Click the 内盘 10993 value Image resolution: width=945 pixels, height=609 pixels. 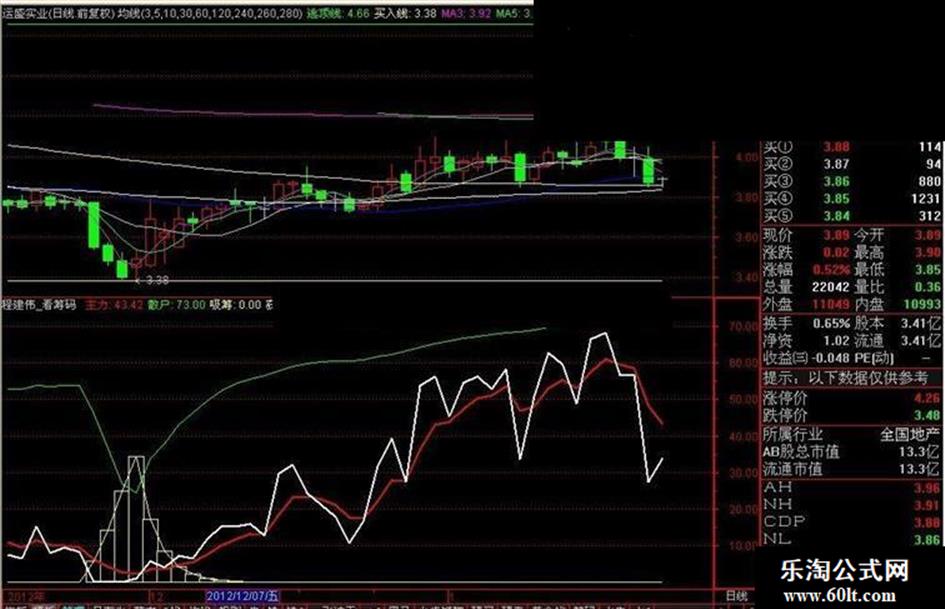pyautogui.click(x=922, y=304)
